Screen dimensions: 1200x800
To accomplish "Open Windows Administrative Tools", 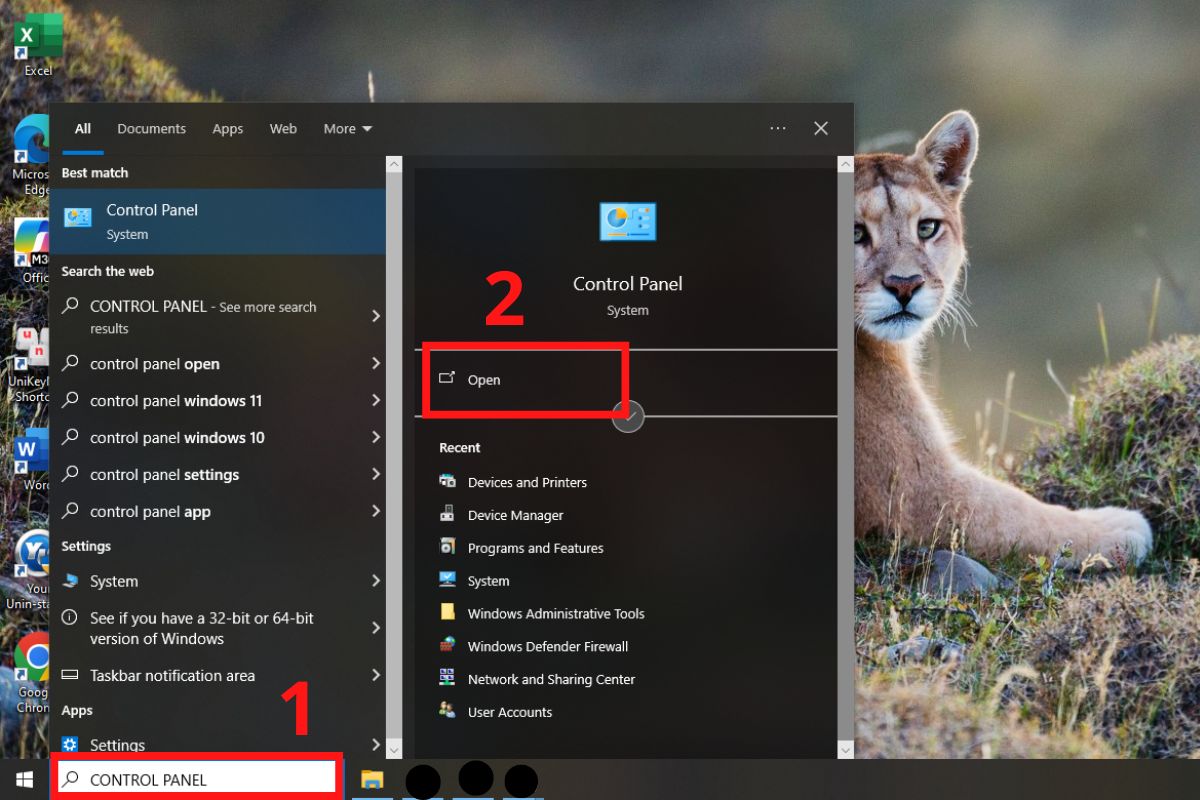I will pos(556,613).
